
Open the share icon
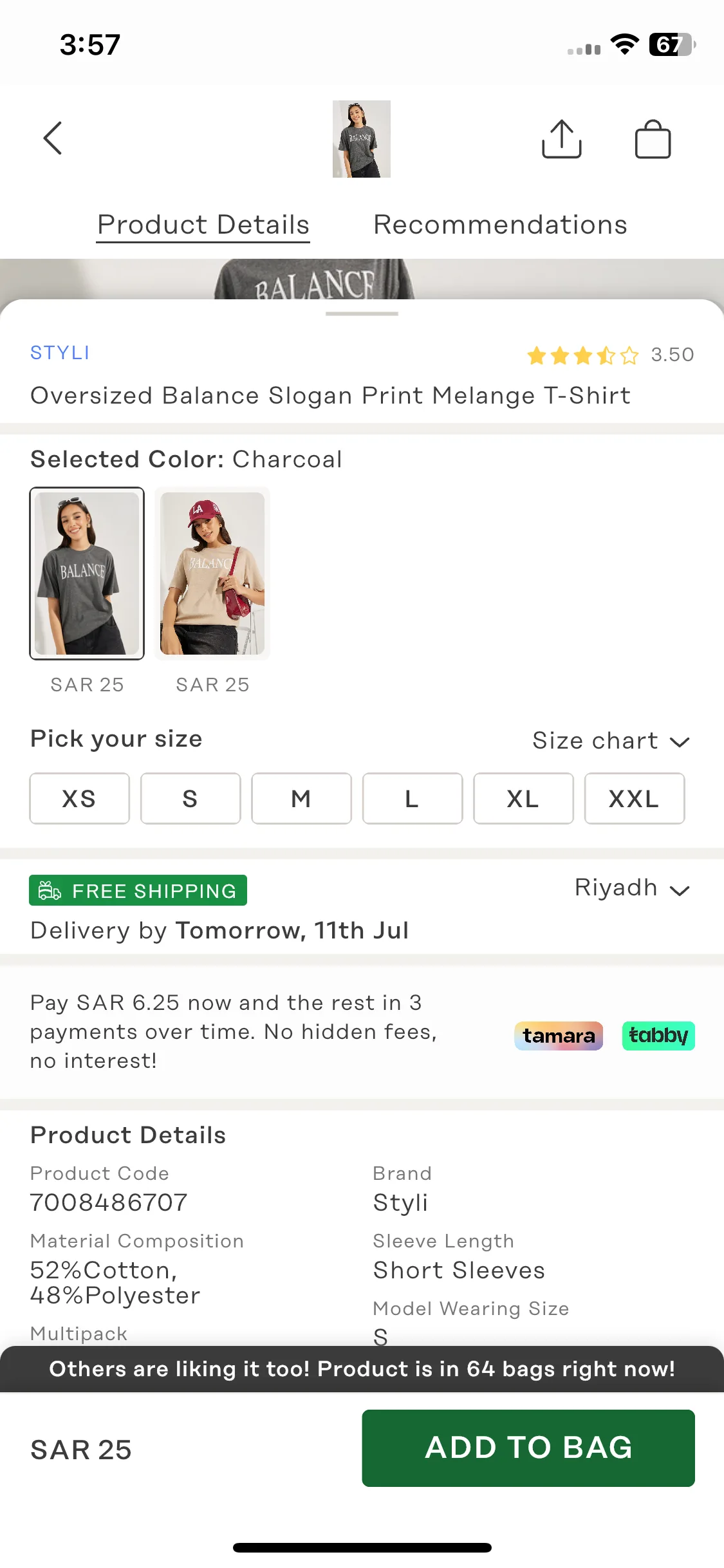point(562,138)
